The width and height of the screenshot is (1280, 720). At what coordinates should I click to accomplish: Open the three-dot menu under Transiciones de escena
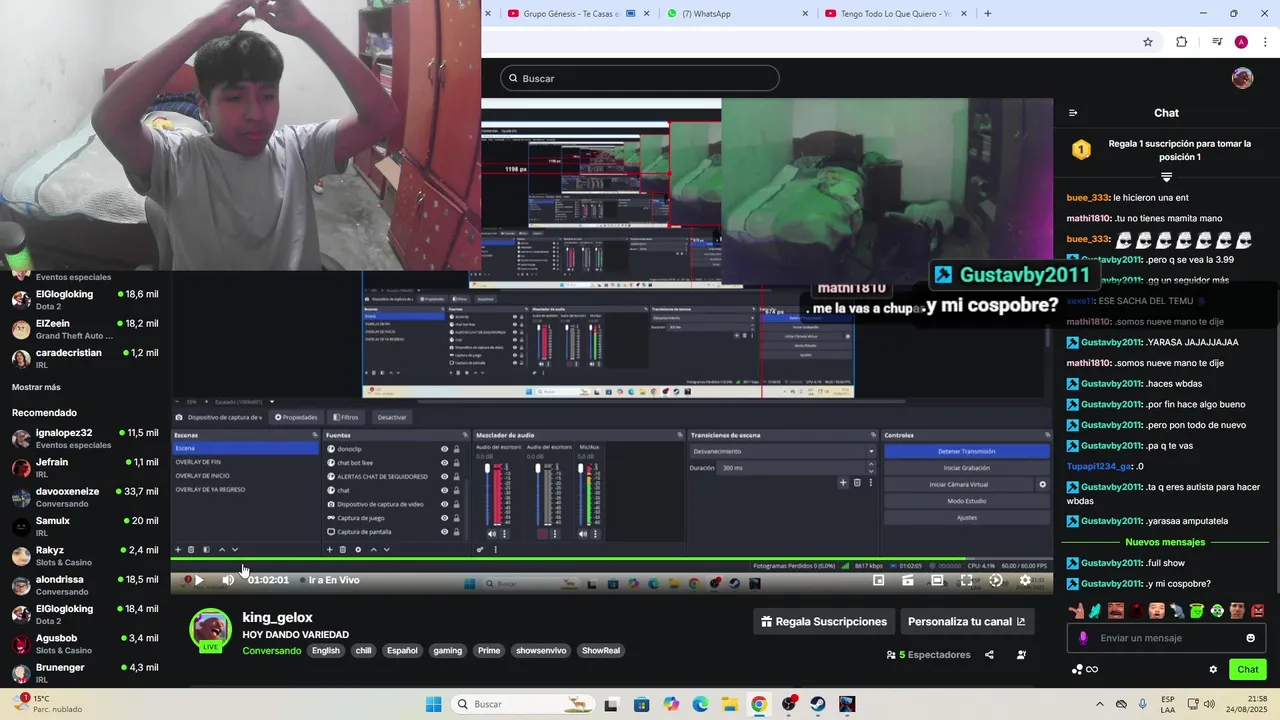tap(870, 482)
